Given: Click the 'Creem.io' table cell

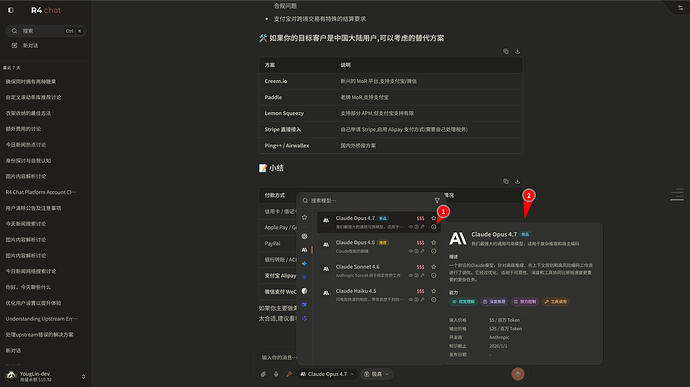Looking at the screenshot, I should click(276, 81).
